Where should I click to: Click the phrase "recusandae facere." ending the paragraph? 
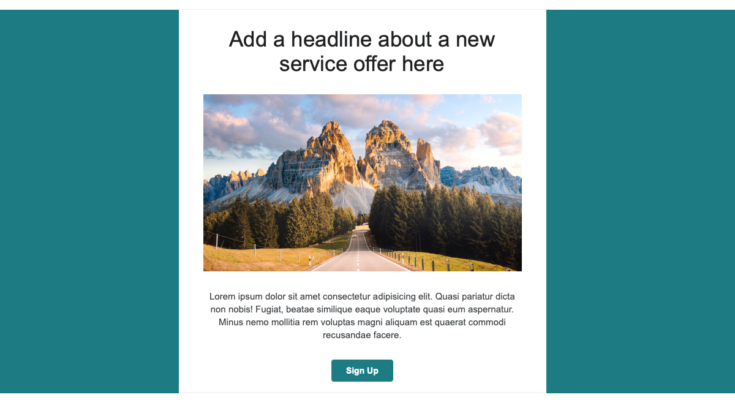tap(362, 335)
